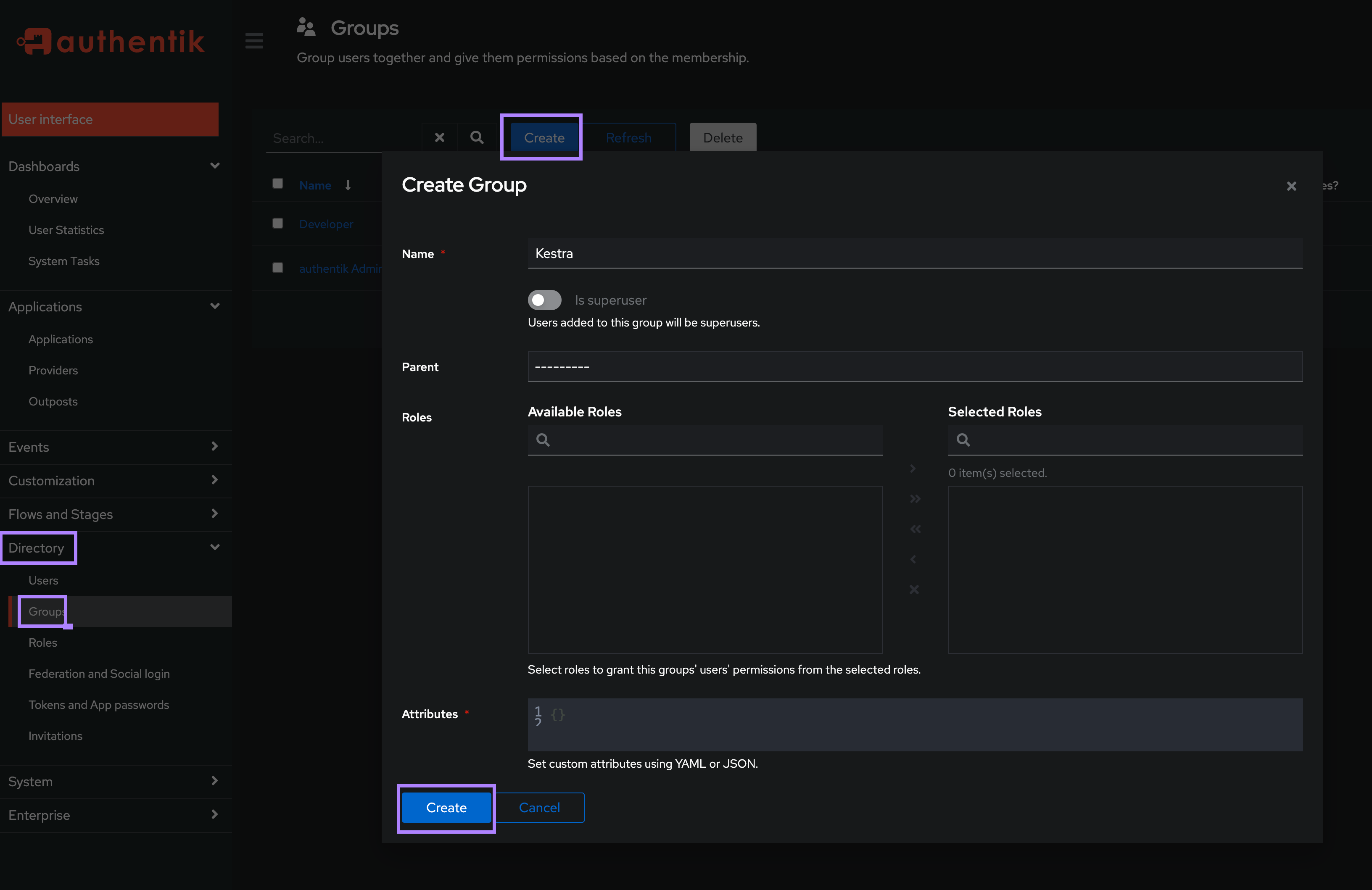Check the Developer group checkbox

click(x=278, y=222)
